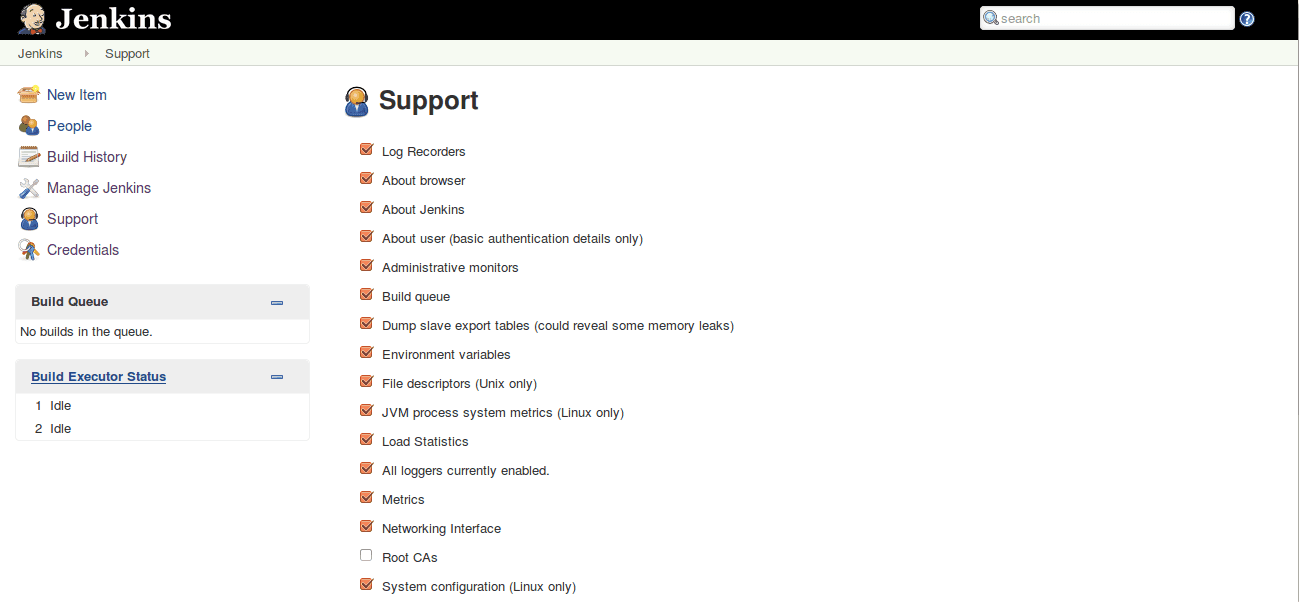Disable the Environment variables checkbox

(366, 353)
